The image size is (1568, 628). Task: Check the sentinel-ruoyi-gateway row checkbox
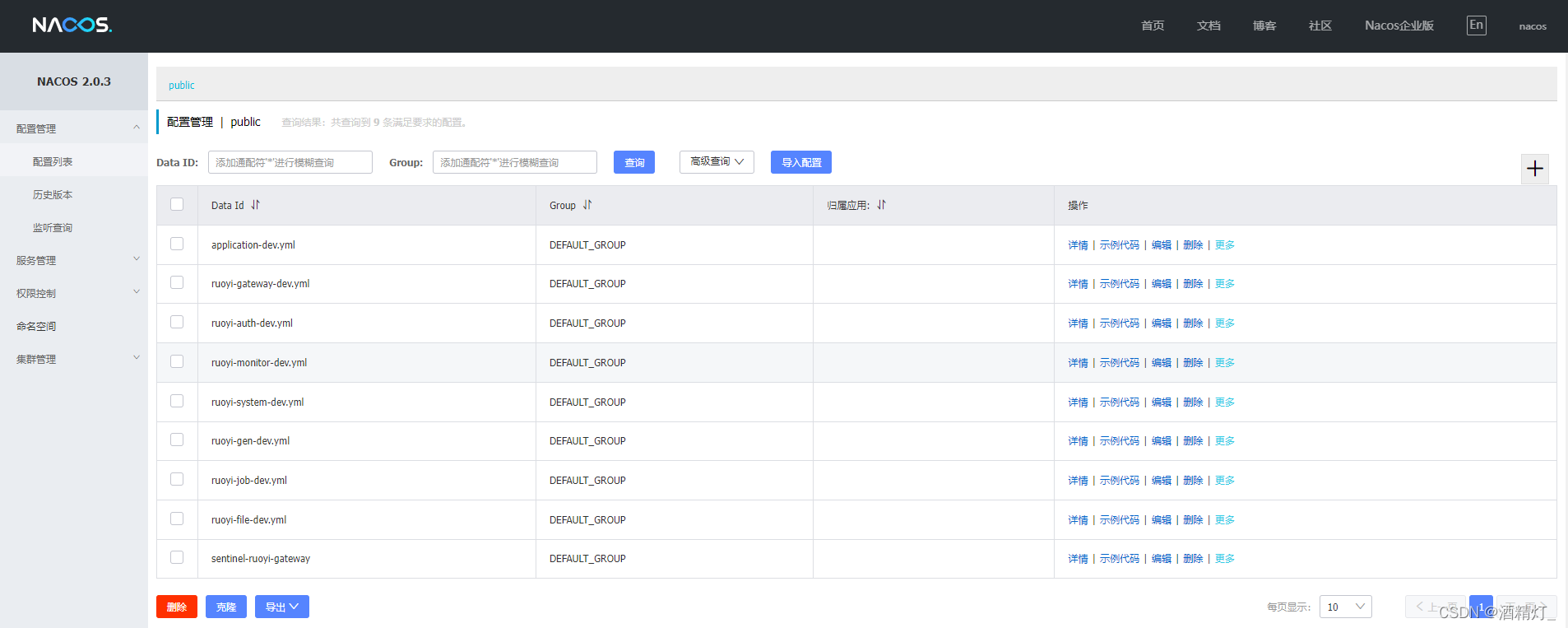point(177,557)
